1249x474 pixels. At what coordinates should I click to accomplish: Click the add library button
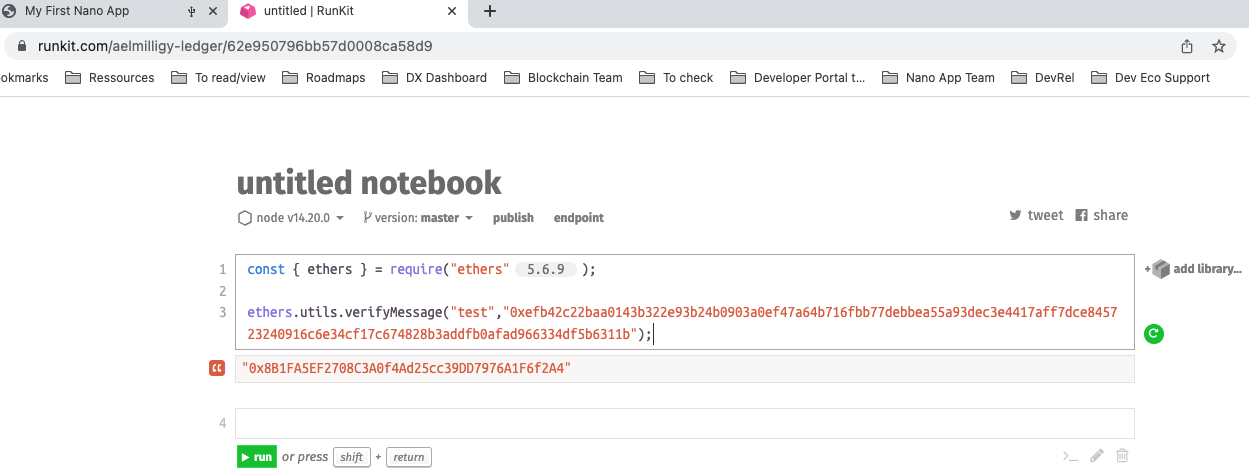(x=1196, y=269)
